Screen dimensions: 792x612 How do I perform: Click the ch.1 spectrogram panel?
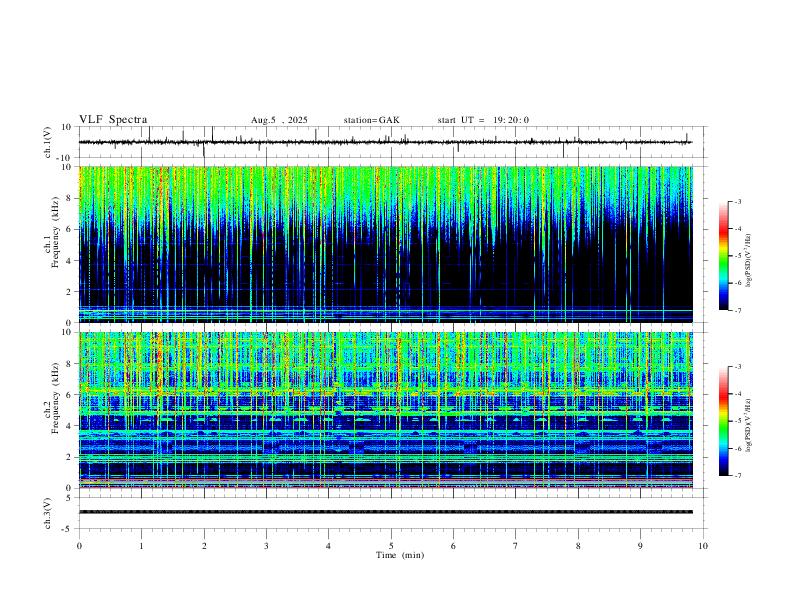click(386, 244)
